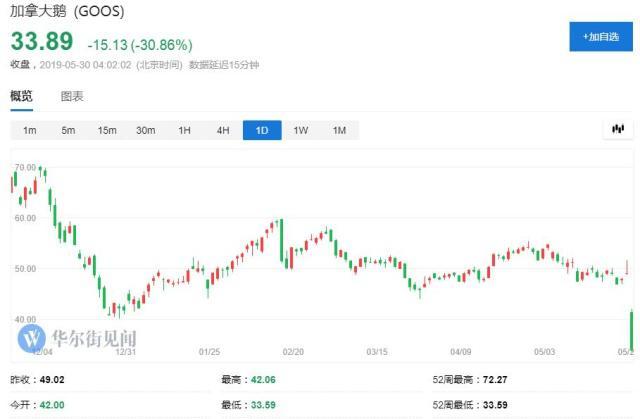This screenshot has width=640, height=419.
Task: Switch to the 概览 overview tab
Action: [x=21, y=96]
